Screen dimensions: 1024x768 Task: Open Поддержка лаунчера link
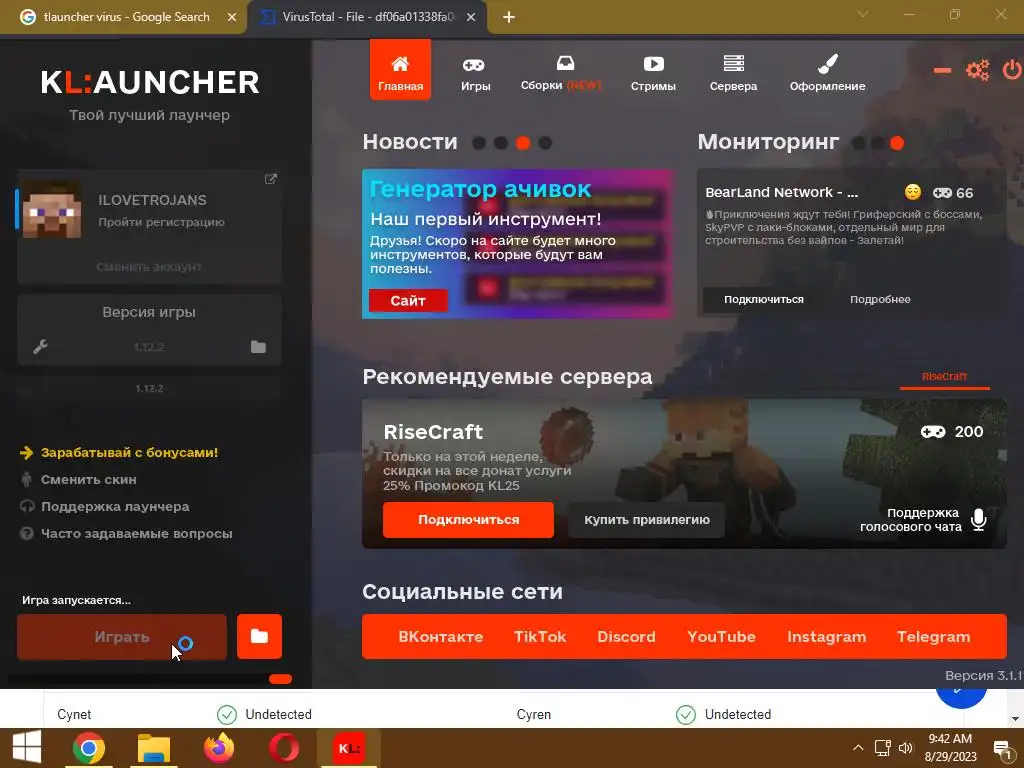click(114, 507)
